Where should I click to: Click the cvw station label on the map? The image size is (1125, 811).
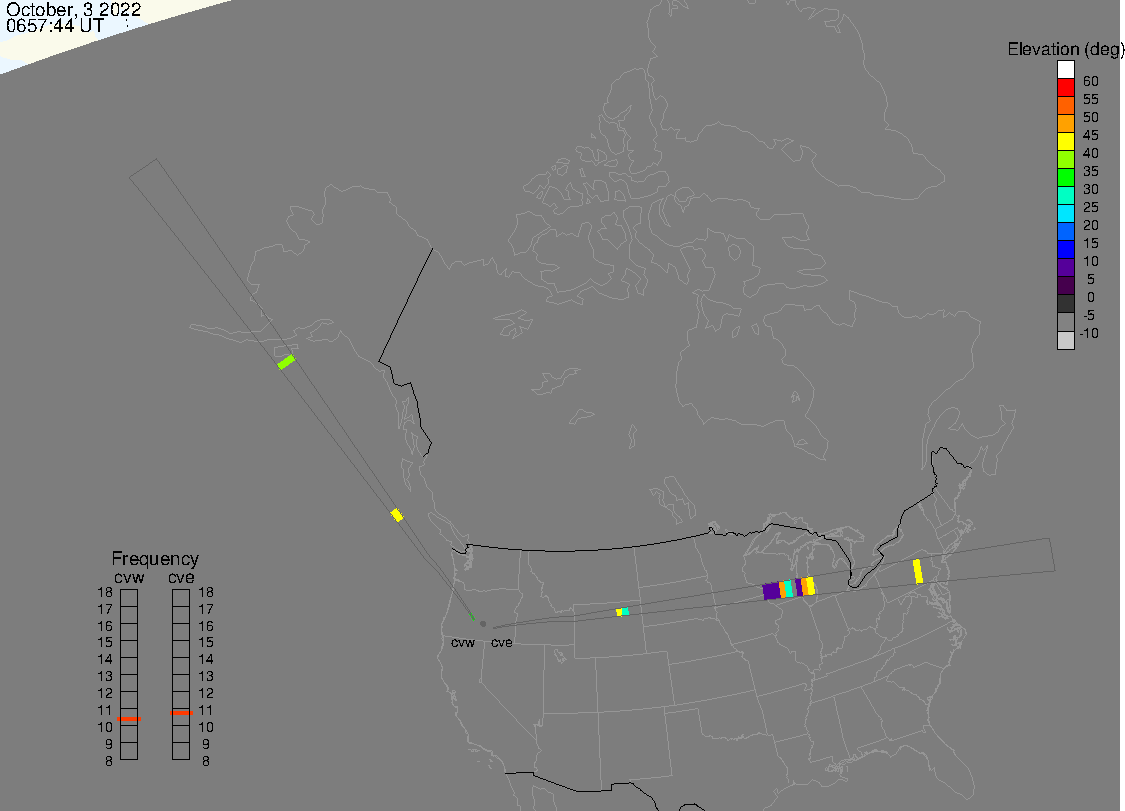pos(463,642)
